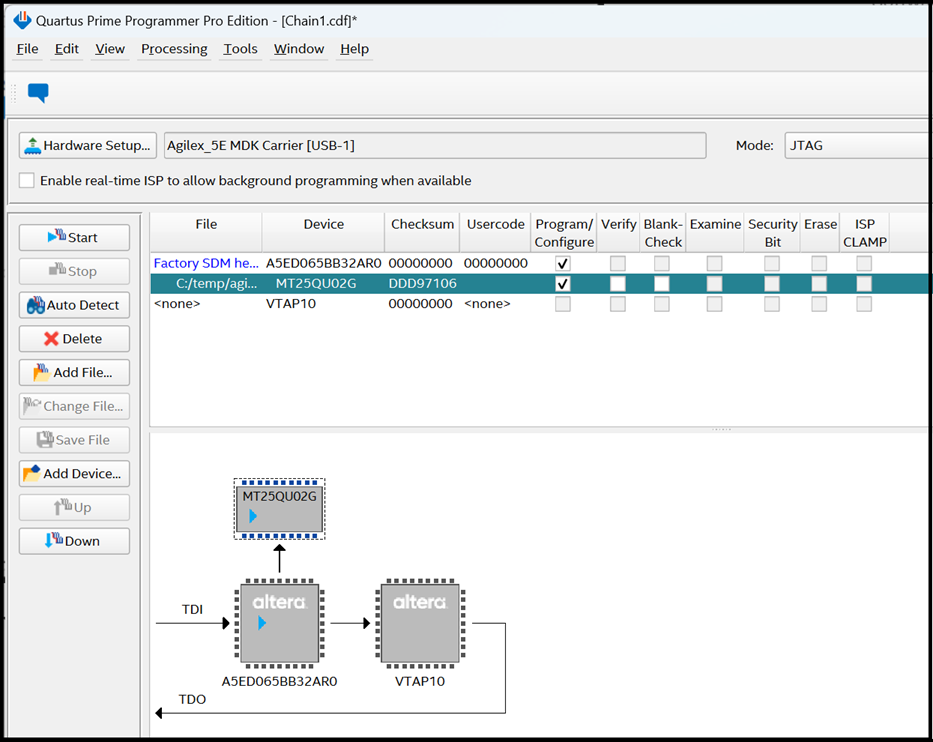Enable the Verify checkbox for the MT25QU02G row
The image size is (933, 742).
(x=618, y=284)
